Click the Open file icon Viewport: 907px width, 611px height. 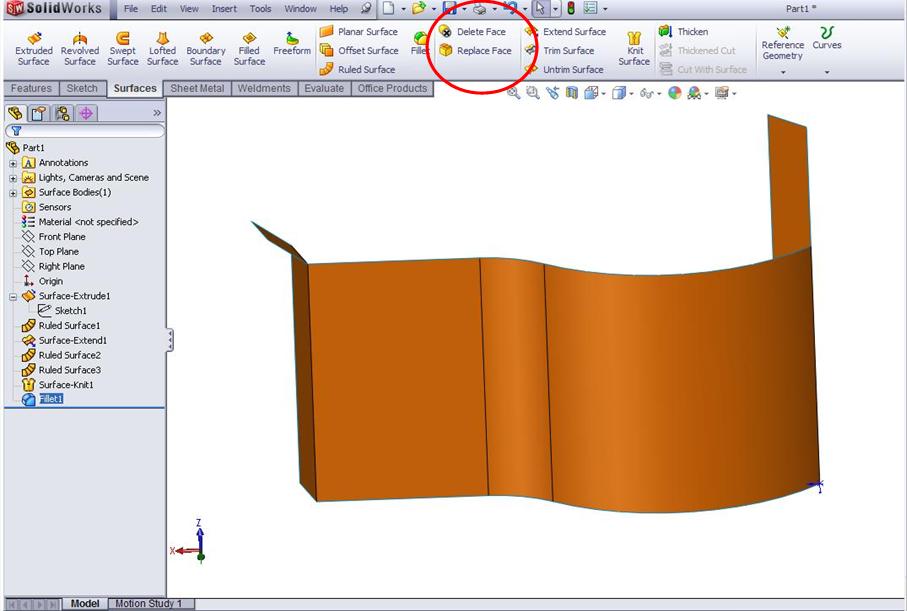(419, 8)
